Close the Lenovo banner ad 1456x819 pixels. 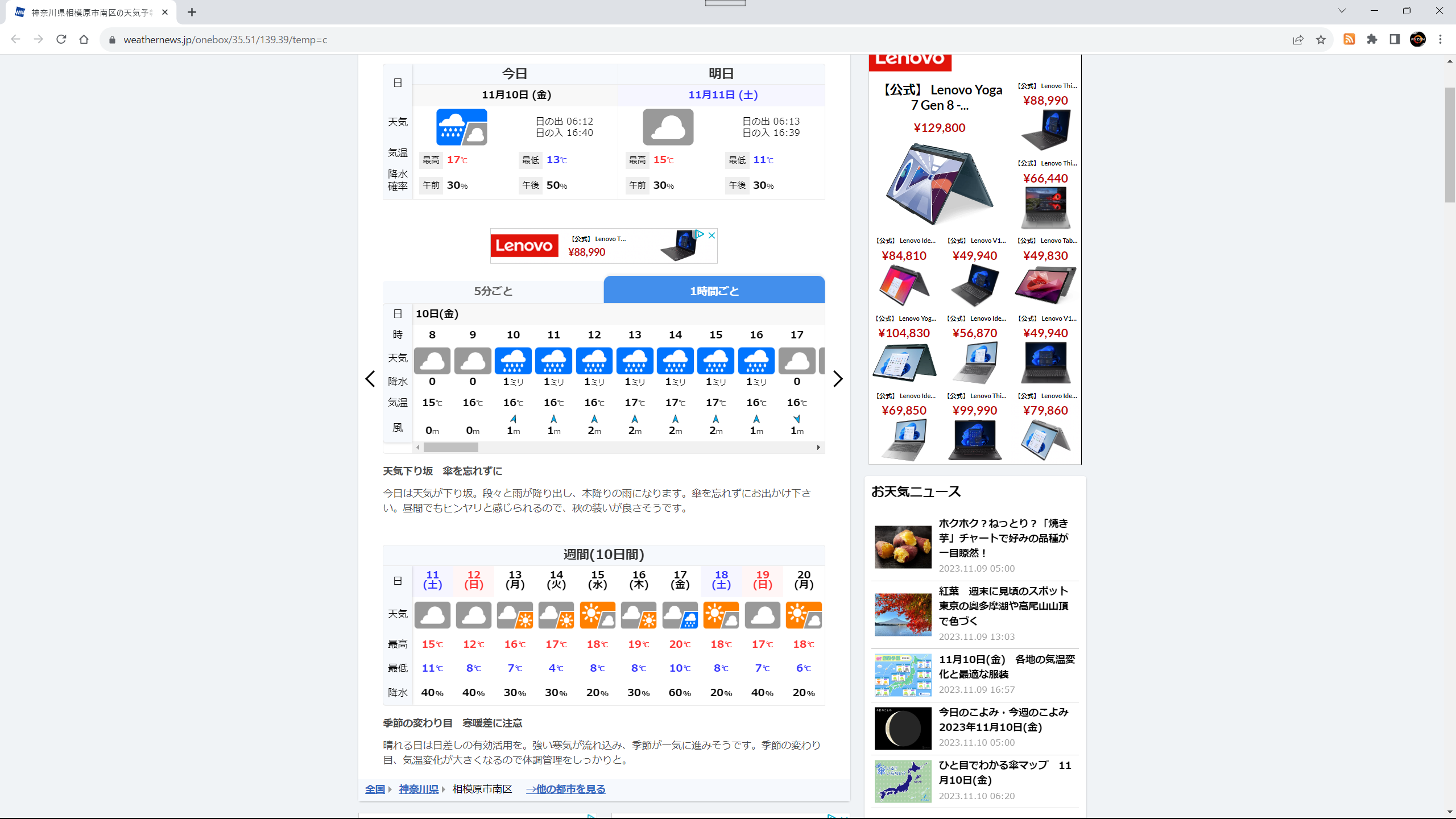[x=712, y=235]
